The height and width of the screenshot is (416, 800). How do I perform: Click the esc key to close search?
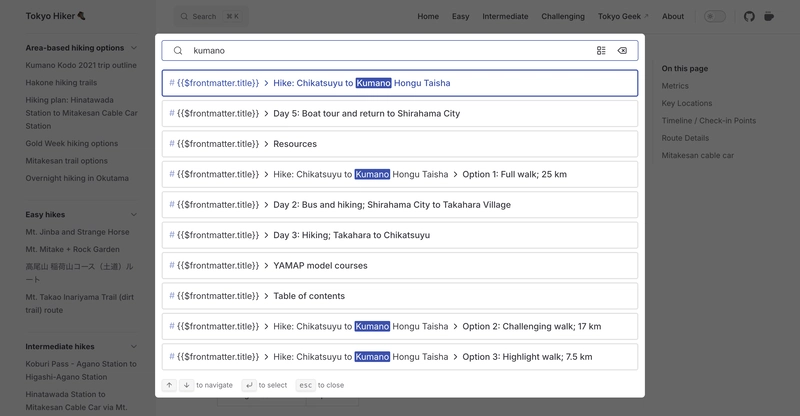(x=307, y=385)
